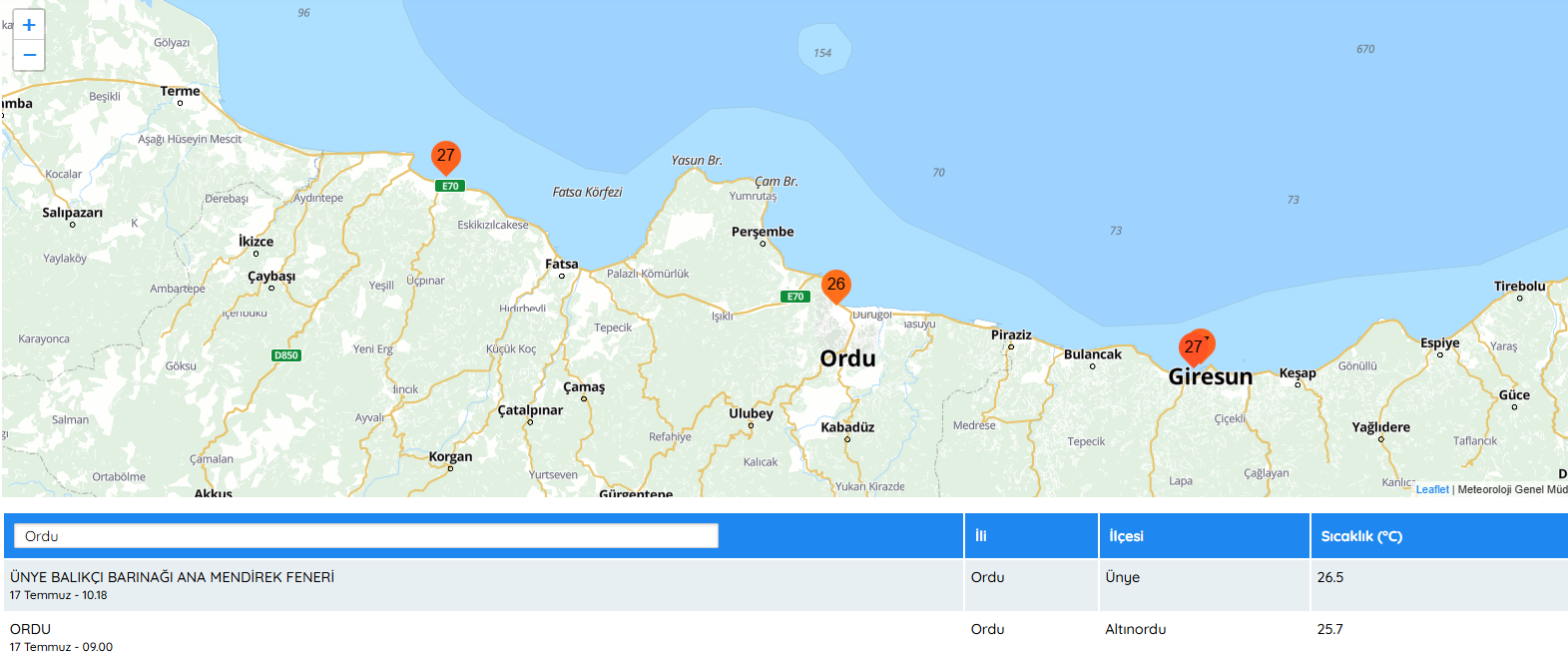The width and height of the screenshot is (1568, 668).
Task: Click the Çatalpınar label on map
Action: (x=530, y=410)
